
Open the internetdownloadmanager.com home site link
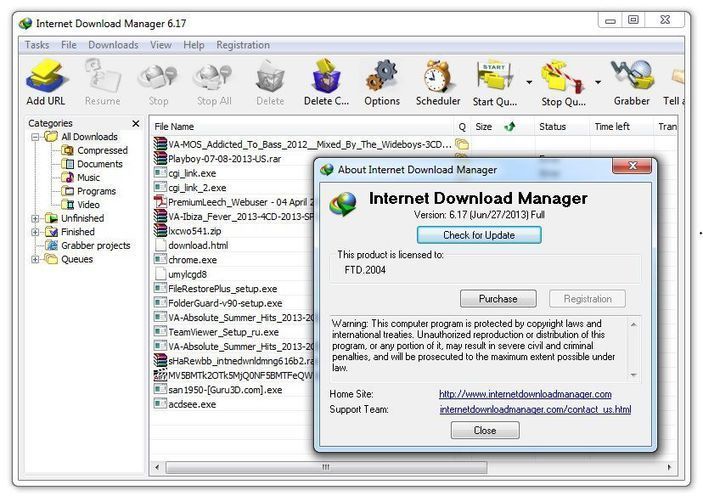pyautogui.click(x=525, y=394)
